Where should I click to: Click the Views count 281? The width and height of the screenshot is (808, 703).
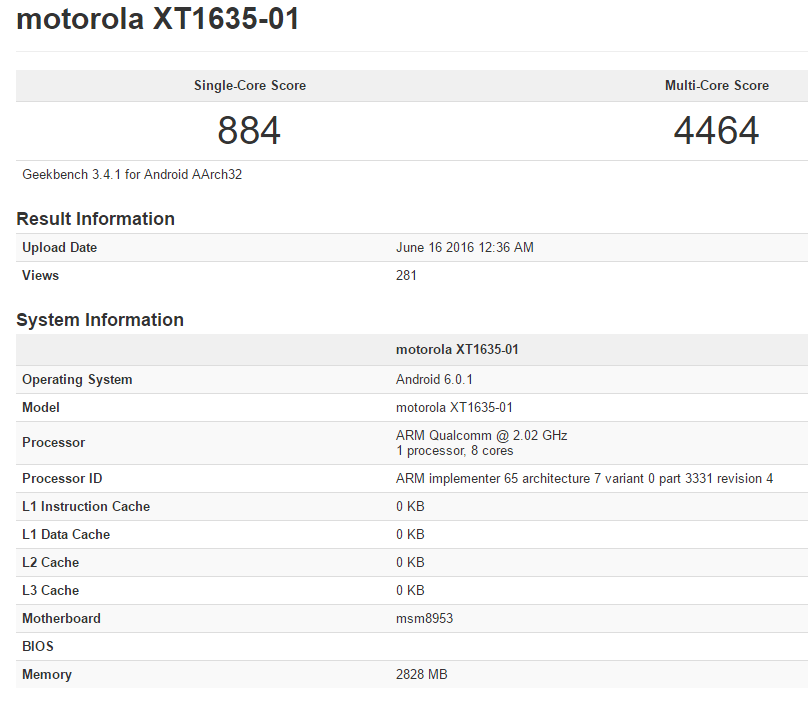click(407, 276)
